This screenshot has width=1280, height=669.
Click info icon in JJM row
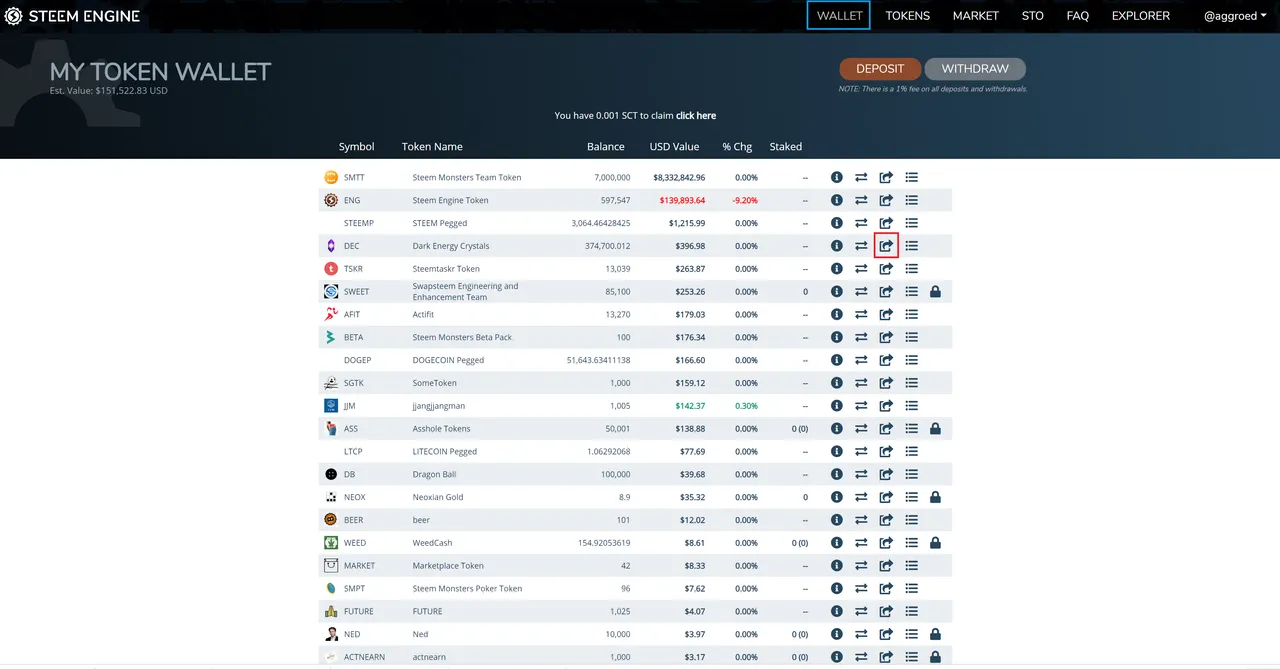(837, 406)
